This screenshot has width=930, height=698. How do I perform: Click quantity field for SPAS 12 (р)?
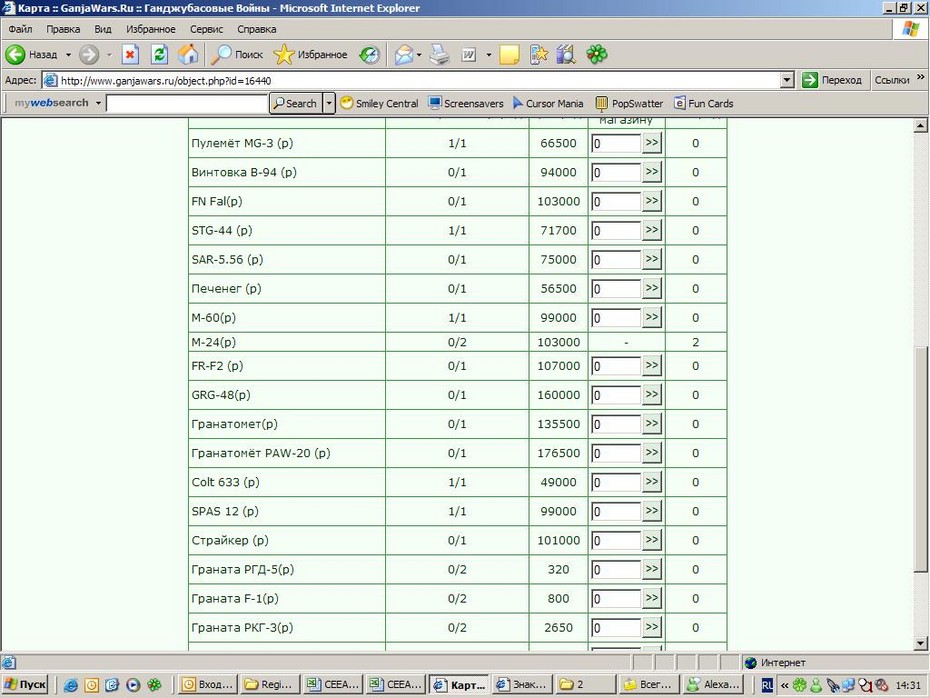click(x=616, y=511)
